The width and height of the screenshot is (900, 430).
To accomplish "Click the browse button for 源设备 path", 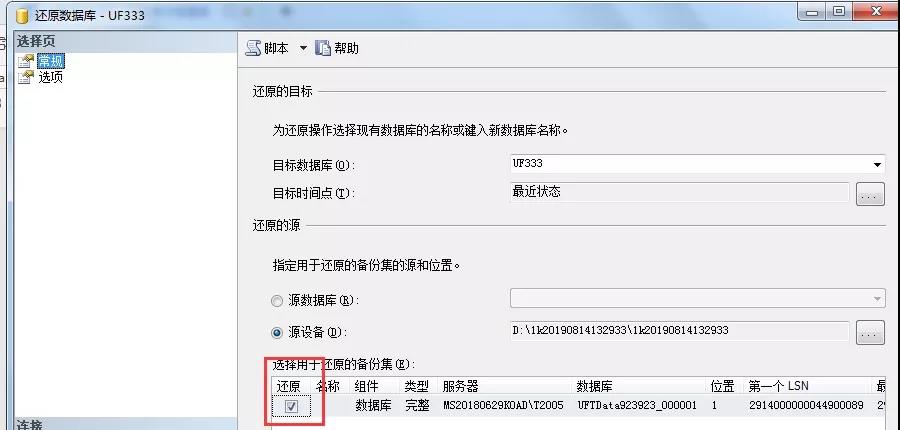I will tap(870, 333).
